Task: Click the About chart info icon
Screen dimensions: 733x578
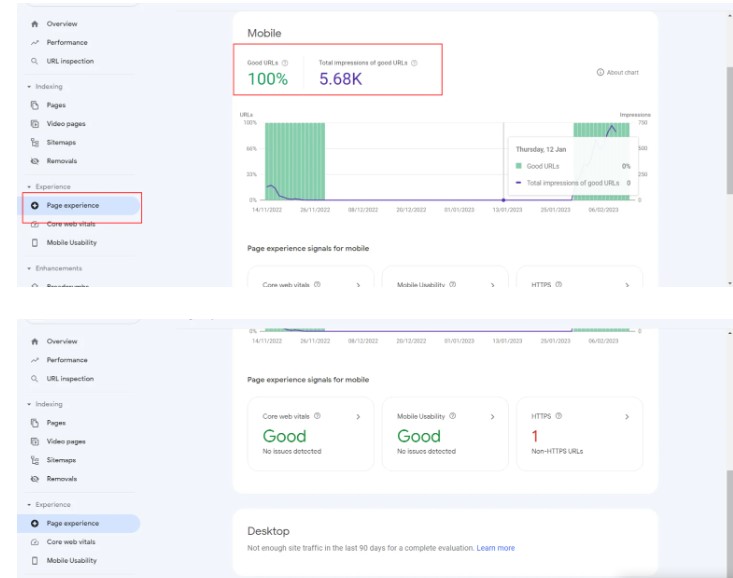Action: (x=600, y=72)
